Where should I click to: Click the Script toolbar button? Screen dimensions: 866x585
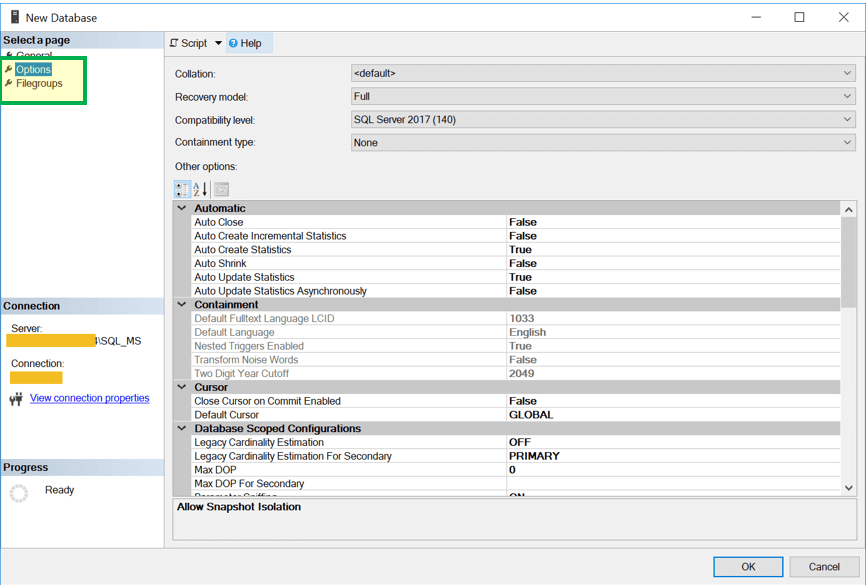pyautogui.click(x=189, y=43)
